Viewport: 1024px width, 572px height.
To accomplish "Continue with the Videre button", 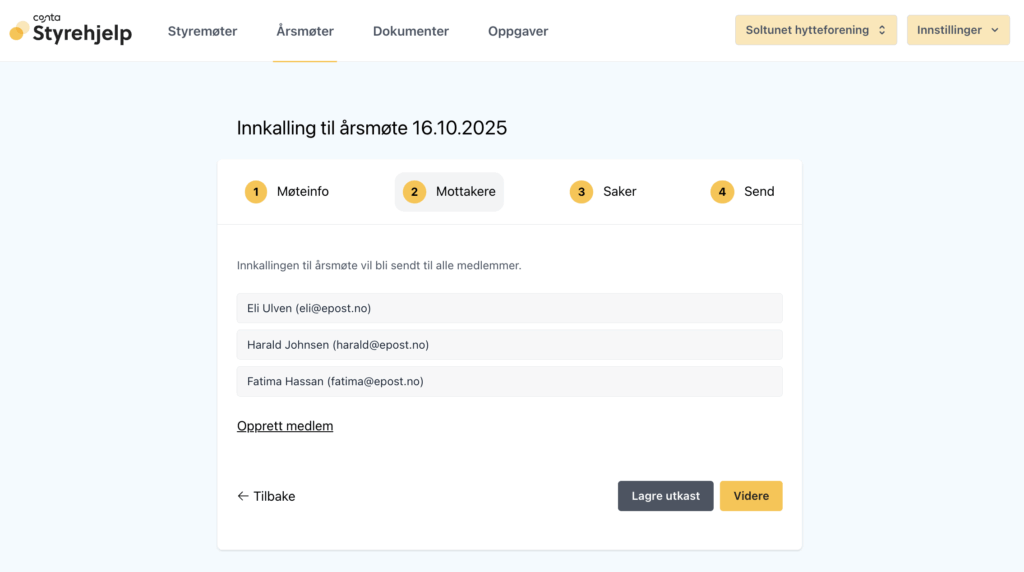I will [750, 496].
